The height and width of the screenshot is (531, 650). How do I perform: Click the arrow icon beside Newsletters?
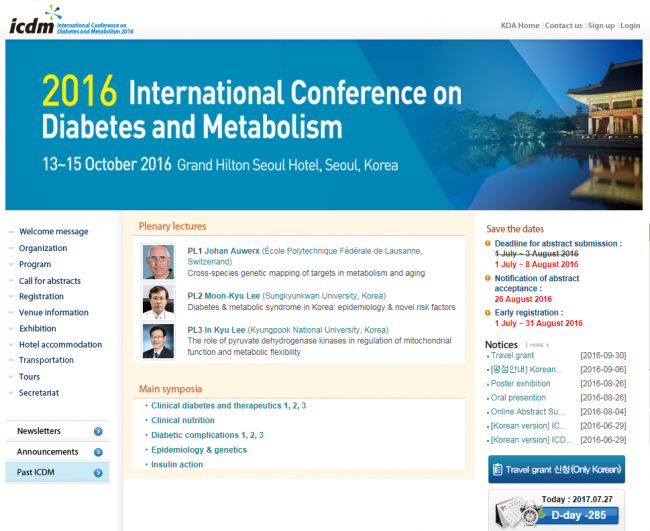(98, 432)
